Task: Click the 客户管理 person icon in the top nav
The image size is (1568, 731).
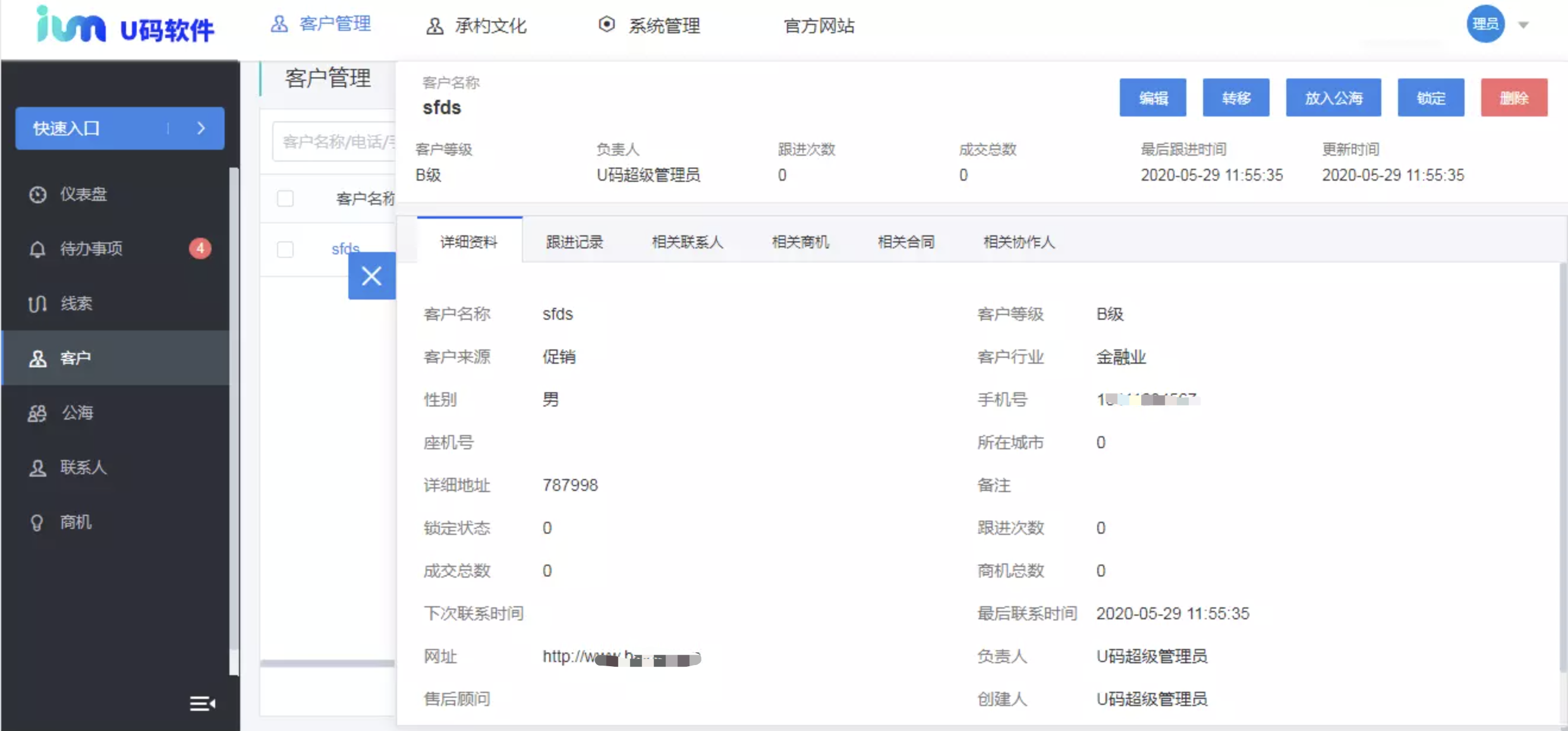Action: click(x=279, y=24)
